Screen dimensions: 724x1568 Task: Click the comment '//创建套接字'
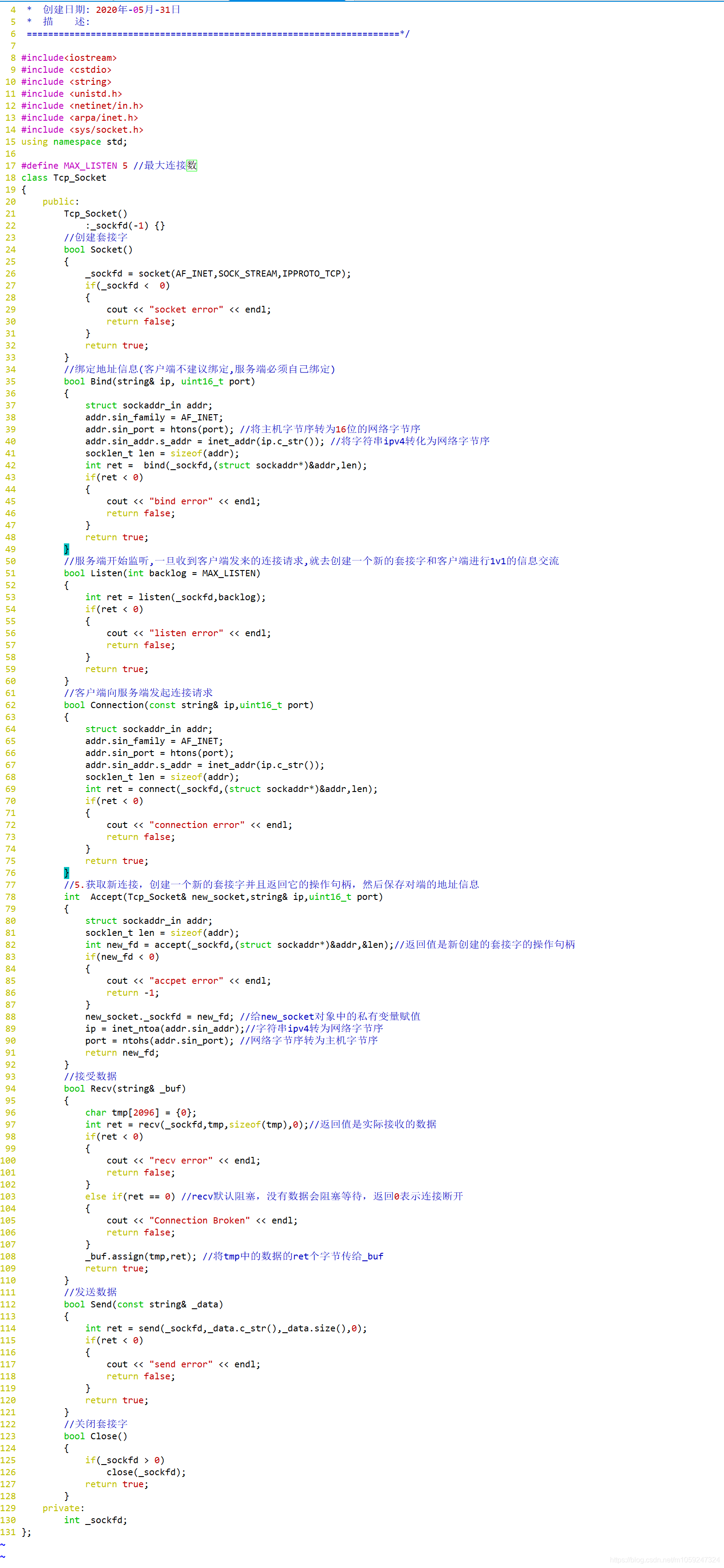pos(95,238)
